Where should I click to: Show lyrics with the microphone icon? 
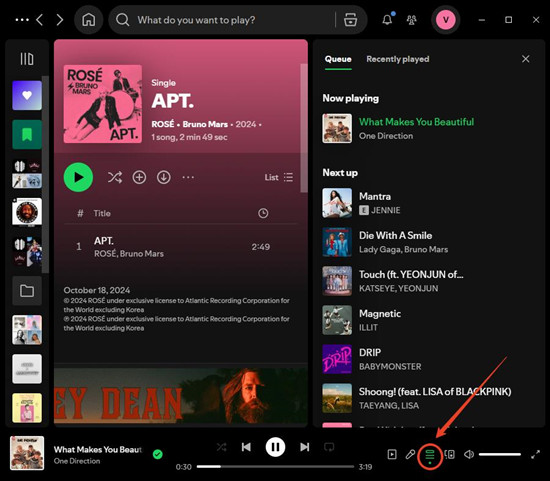point(410,455)
